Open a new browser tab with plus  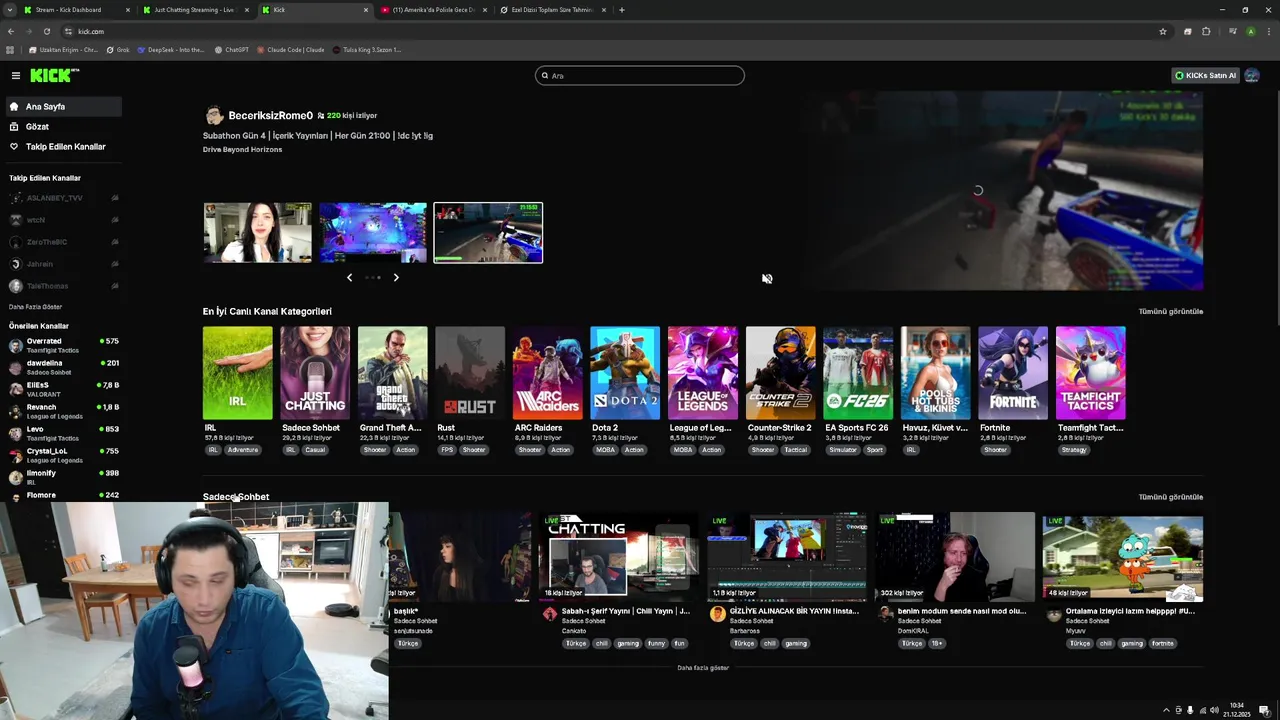point(622,10)
